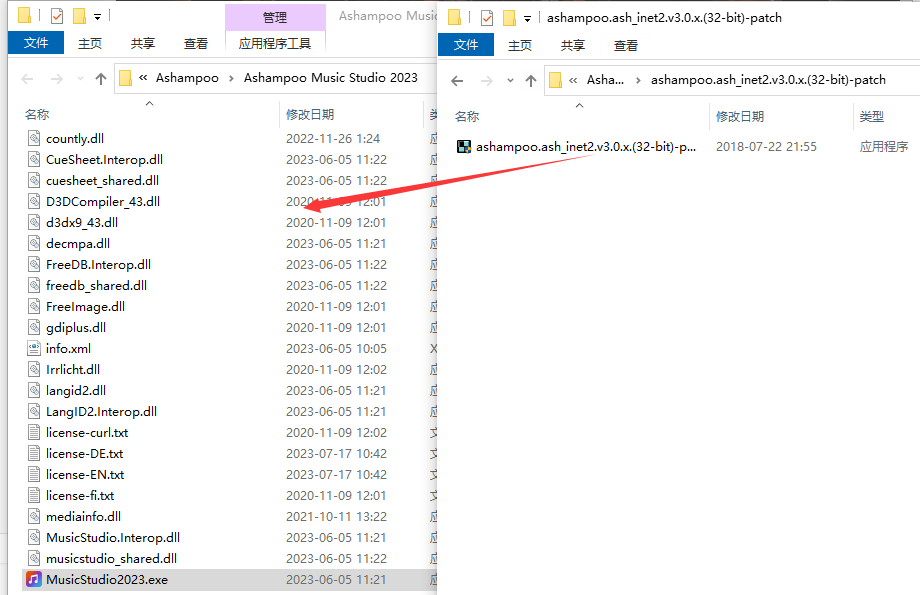Click the license-fi.txt file icon
The width and height of the screenshot is (920, 595).
point(34,496)
